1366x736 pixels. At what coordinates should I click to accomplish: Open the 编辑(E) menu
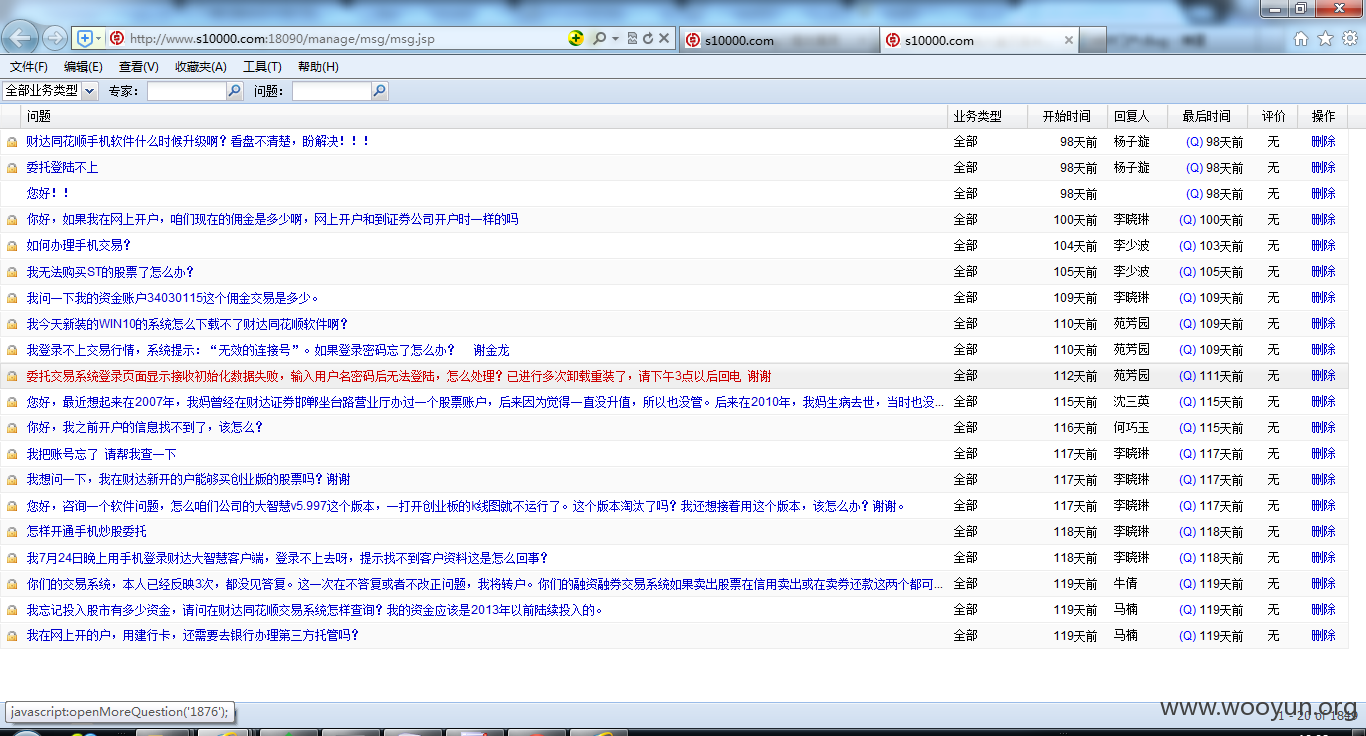tap(83, 67)
